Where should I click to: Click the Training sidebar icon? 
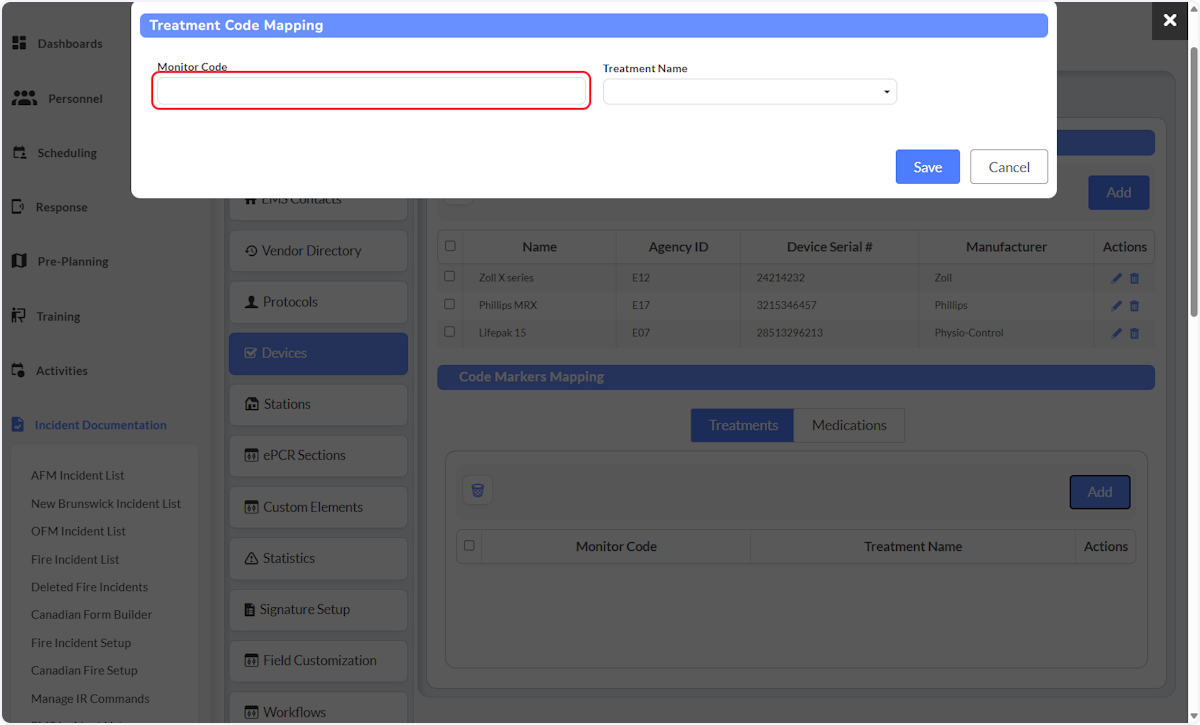pos(19,316)
